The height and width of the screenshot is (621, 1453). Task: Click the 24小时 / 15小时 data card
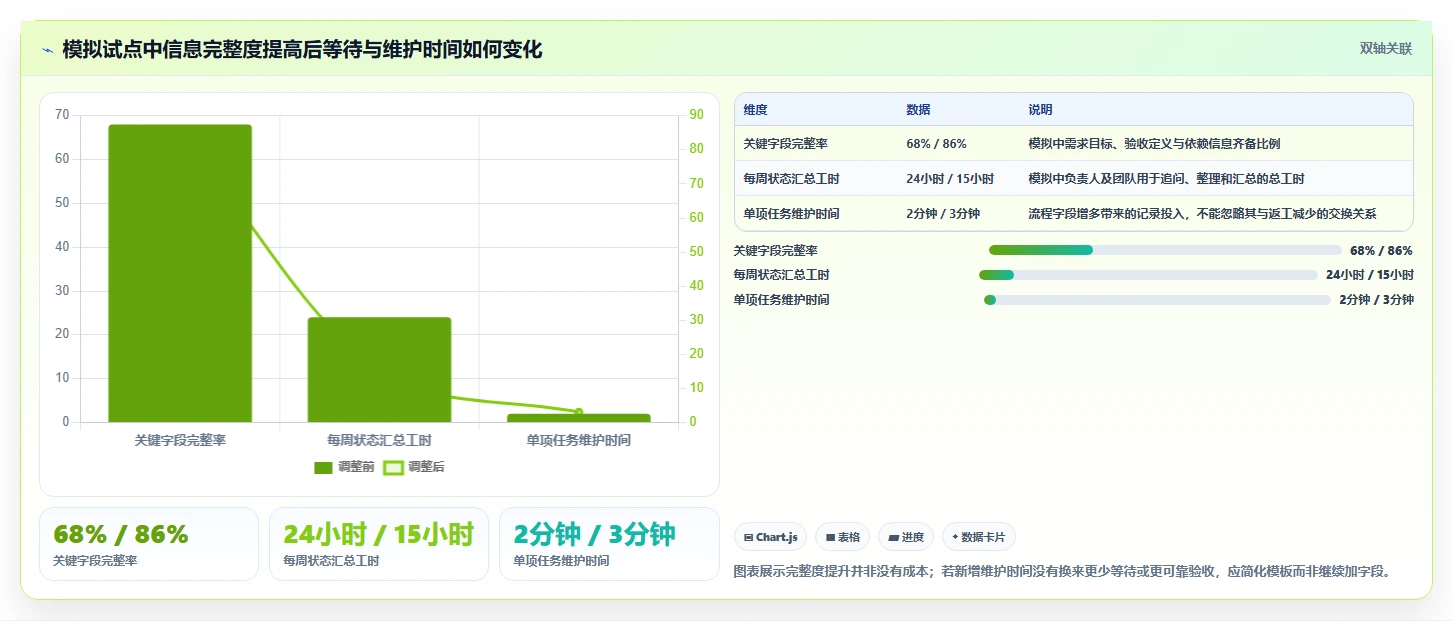click(x=379, y=544)
